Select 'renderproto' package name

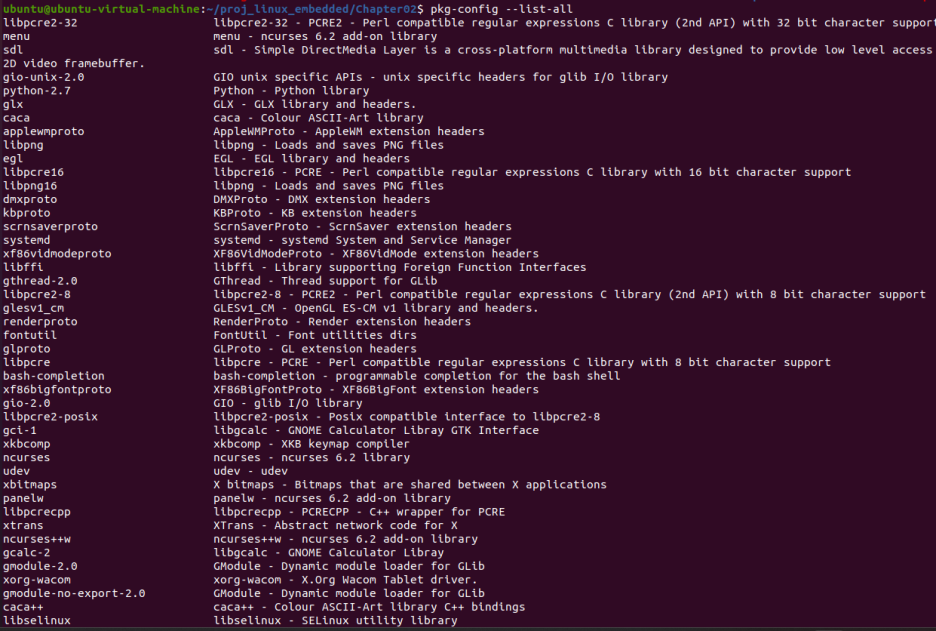tap(40, 322)
